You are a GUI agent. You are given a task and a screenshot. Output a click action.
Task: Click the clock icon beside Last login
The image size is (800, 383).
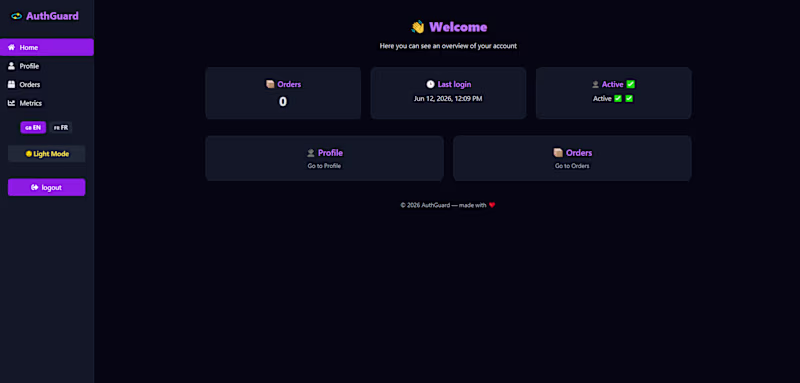tap(431, 84)
